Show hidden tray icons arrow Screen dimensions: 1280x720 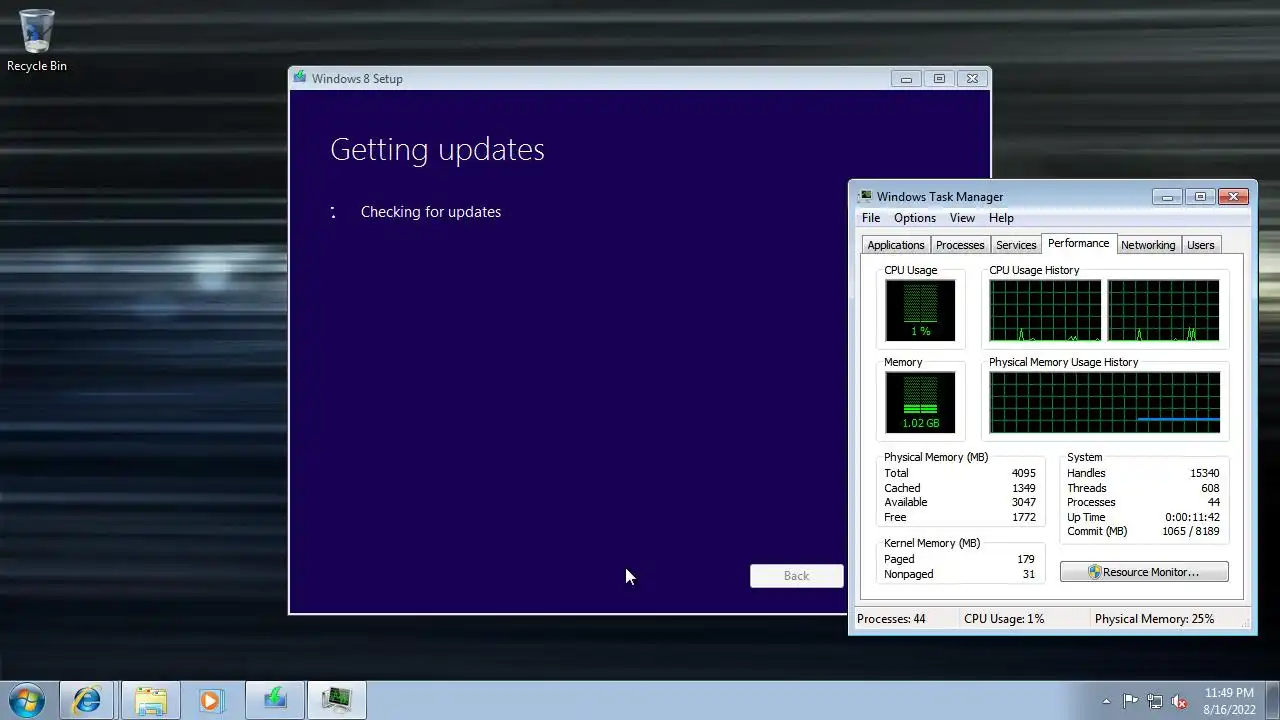(1106, 701)
